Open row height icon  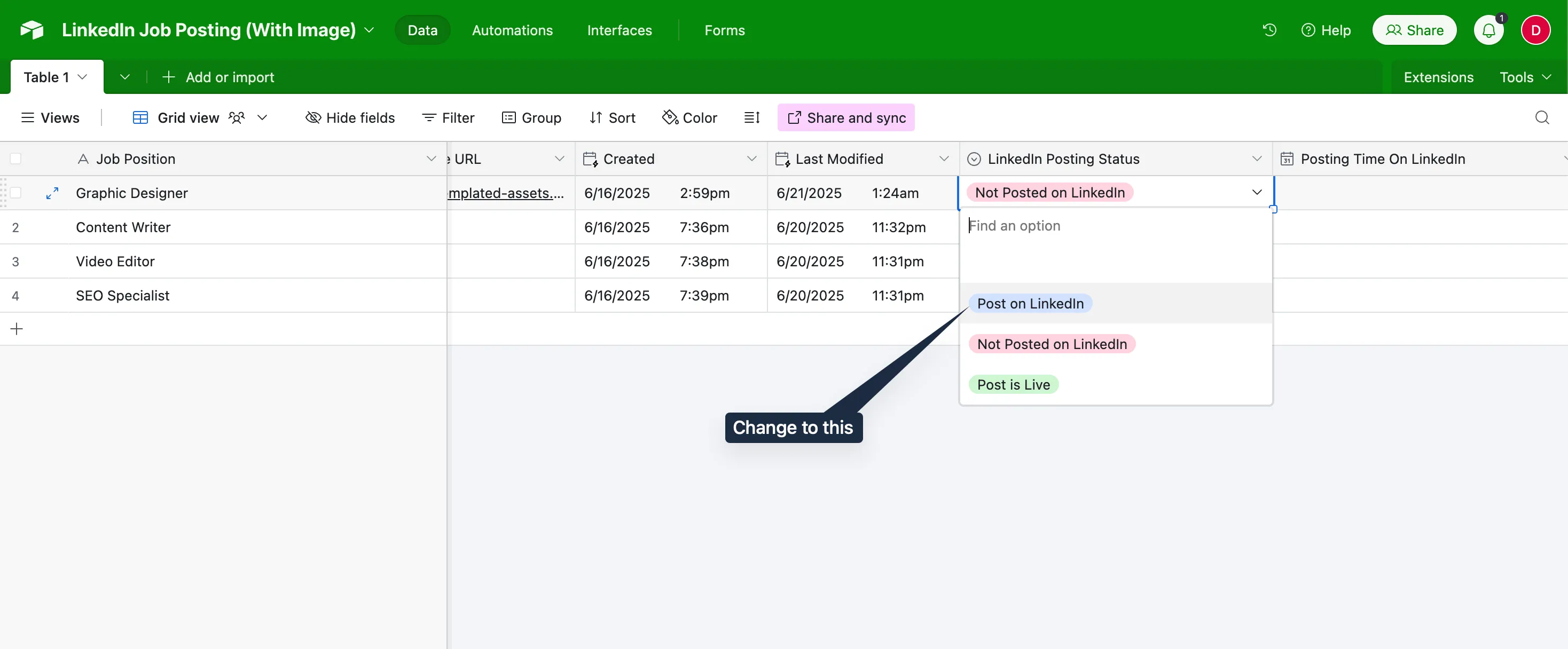(752, 117)
